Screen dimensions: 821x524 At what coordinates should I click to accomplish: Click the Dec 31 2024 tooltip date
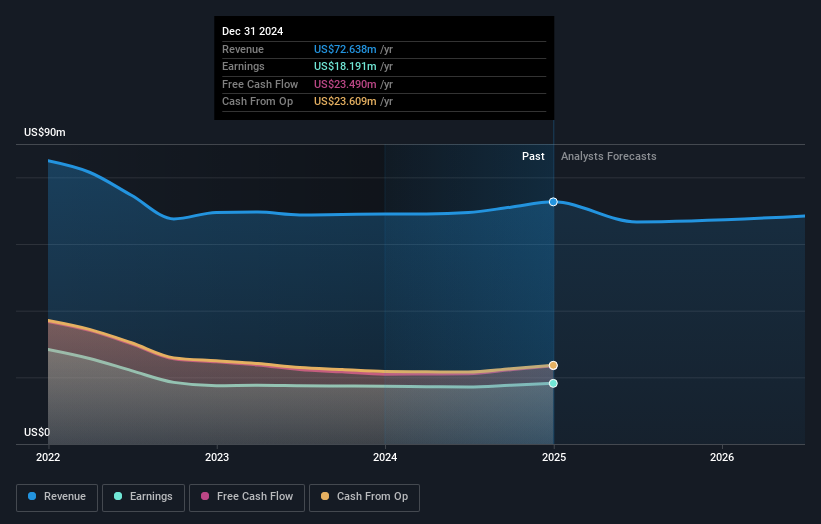252,31
